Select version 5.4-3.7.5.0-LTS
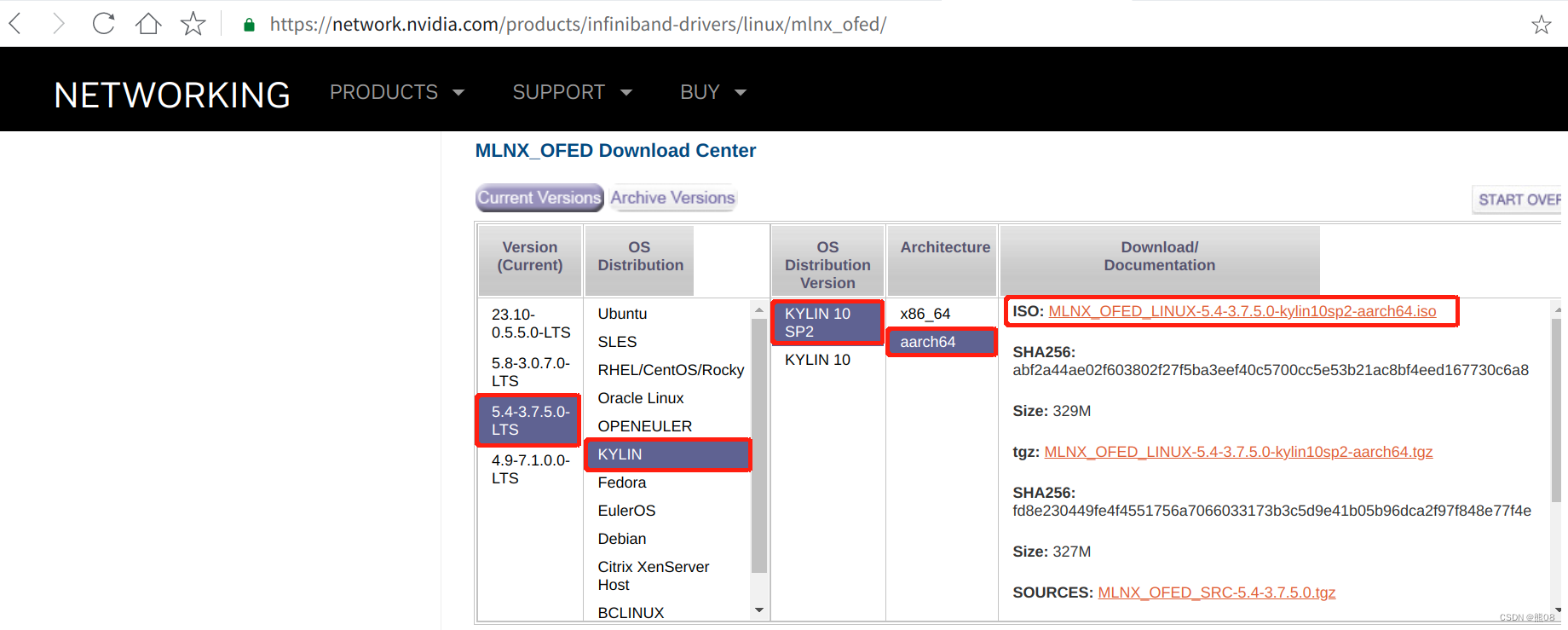The image size is (1568, 630). 528,420
